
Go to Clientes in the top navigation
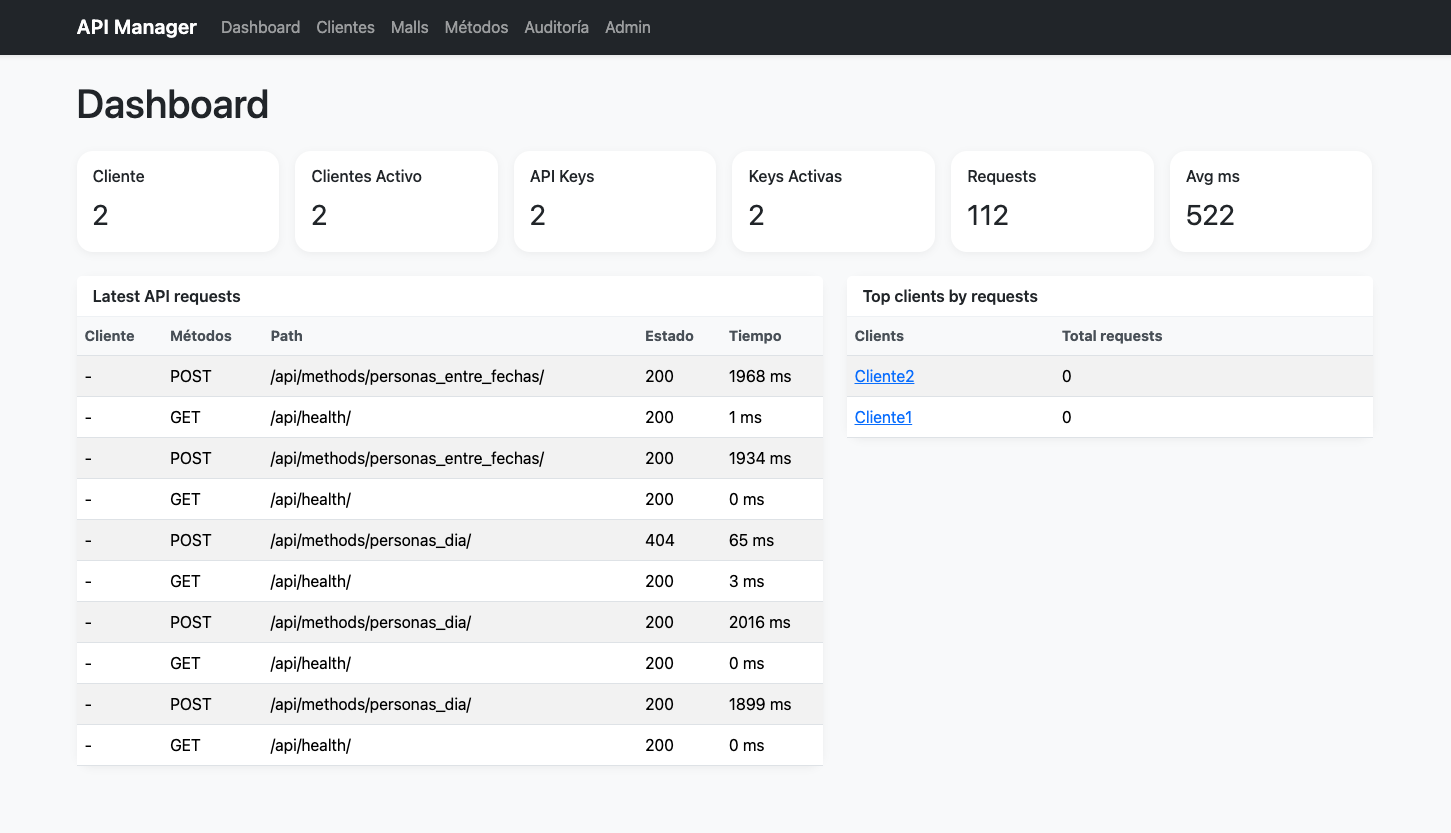click(x=345, y=27)
